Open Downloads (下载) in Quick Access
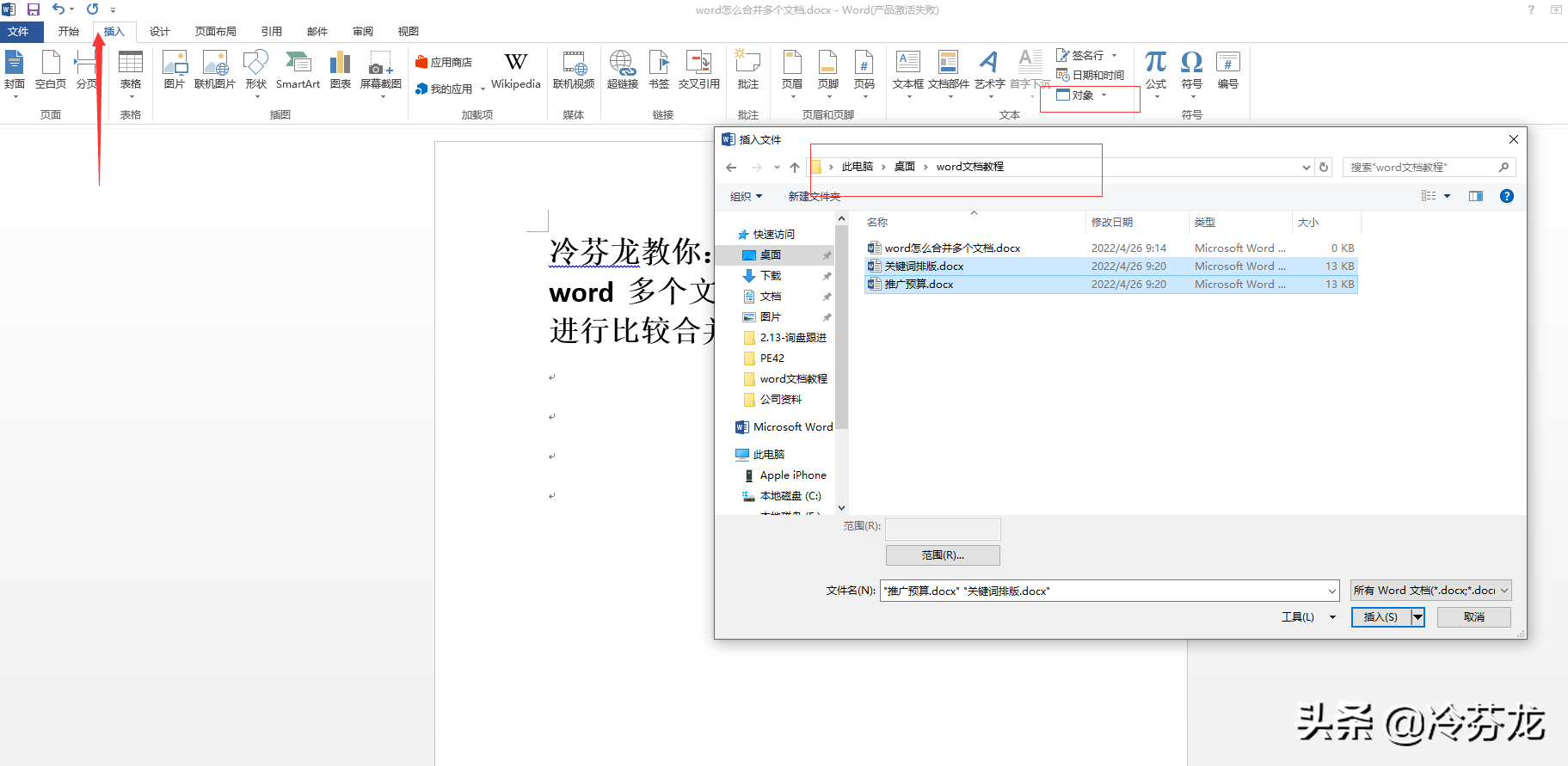The height and width of the screenshot is (766, 1568). [771, 276]
